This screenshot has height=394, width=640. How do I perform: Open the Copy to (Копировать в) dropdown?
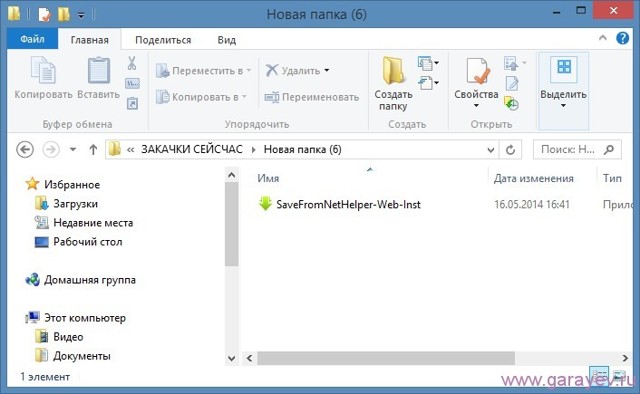201,97
